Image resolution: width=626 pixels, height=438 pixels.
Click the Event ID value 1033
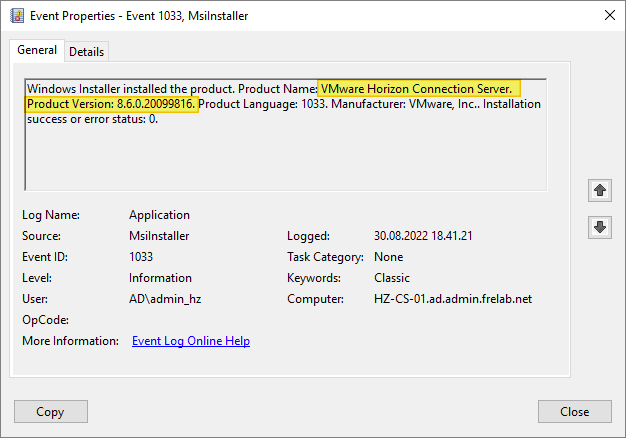point(141,257)
